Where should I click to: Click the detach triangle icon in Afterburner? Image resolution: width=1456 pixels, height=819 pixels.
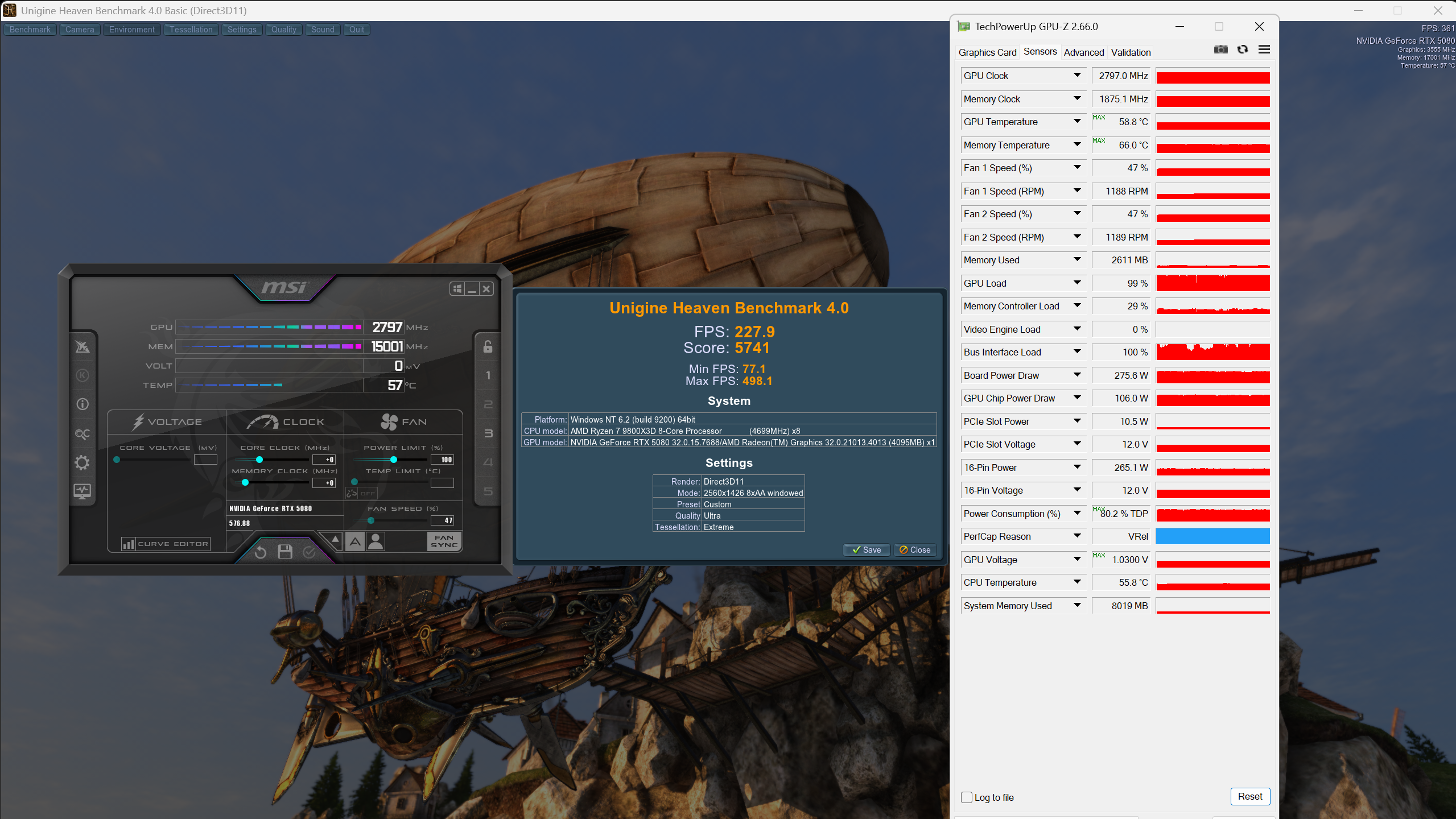click(x=335, y=539)
